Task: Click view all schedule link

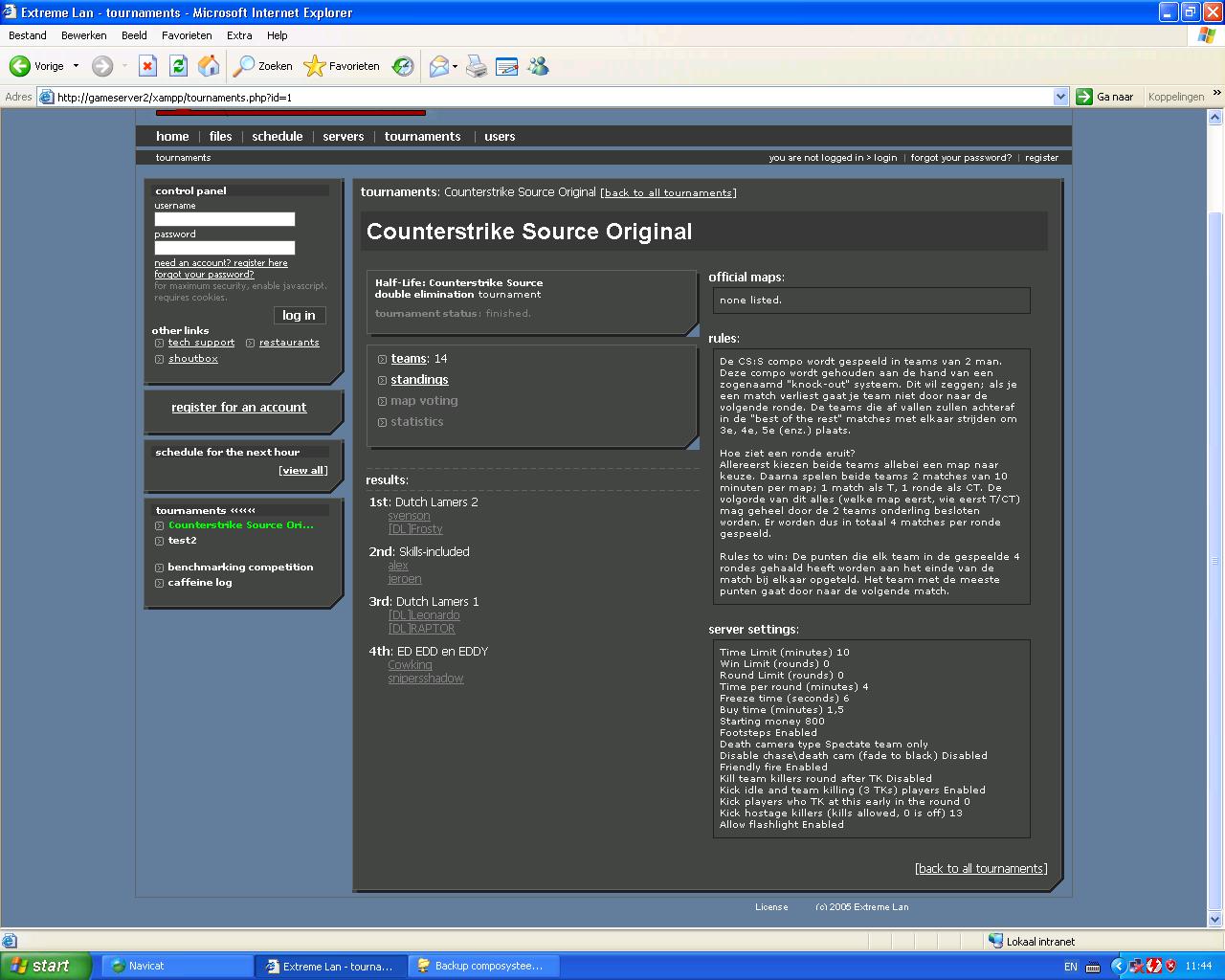Action: (303, 471)
